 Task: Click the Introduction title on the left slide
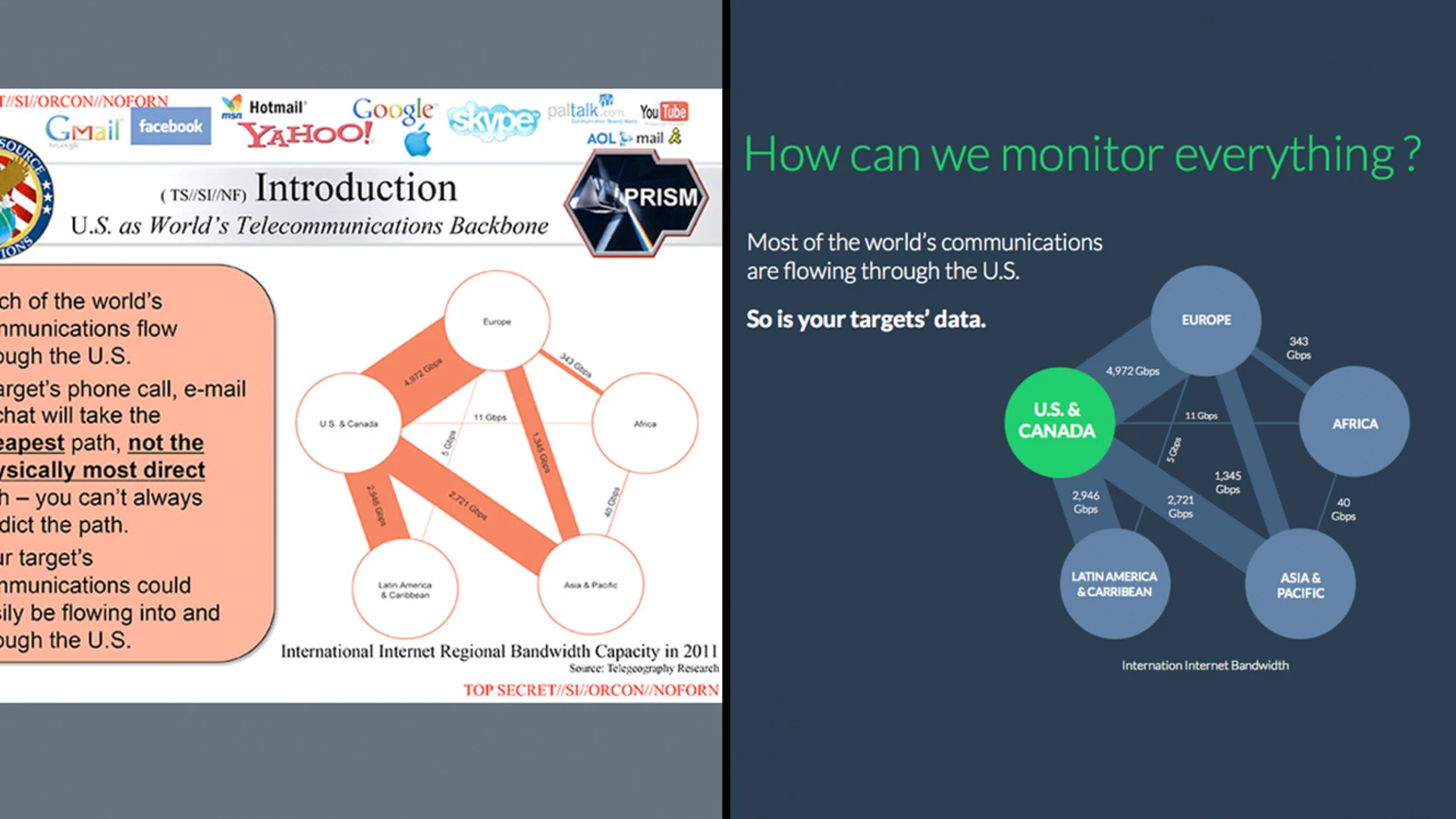point(356,186)
